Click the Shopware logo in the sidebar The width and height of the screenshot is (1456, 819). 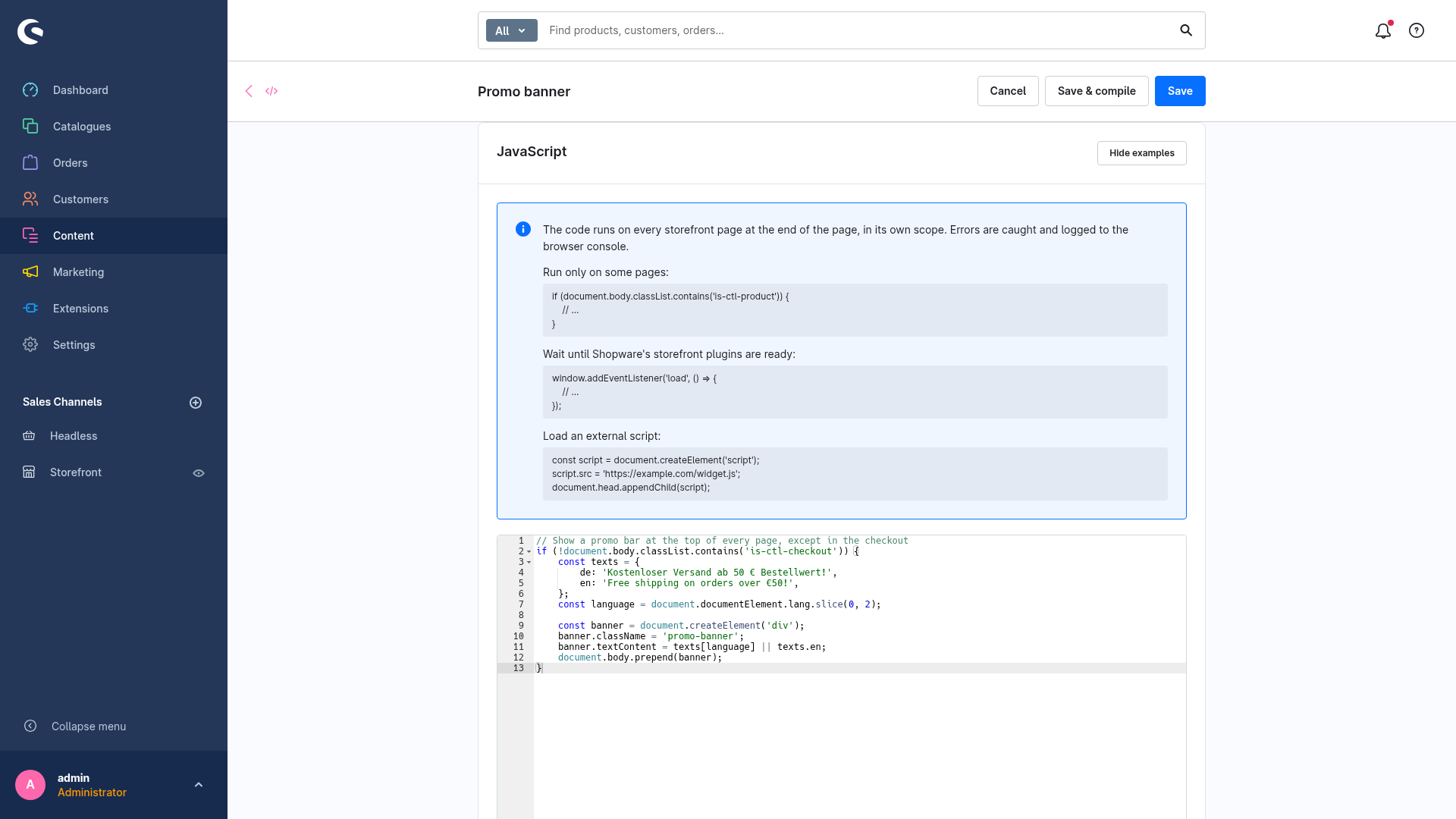pos(30,31)
